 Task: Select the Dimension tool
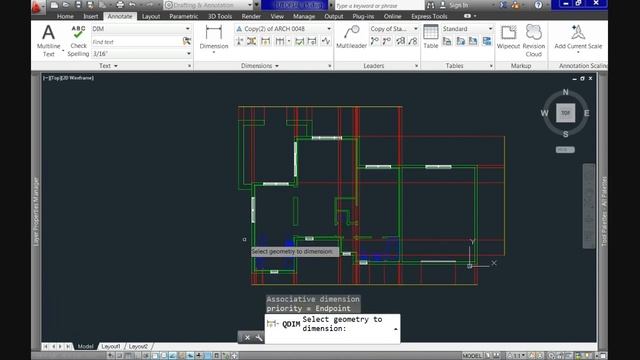click(214, 38)
